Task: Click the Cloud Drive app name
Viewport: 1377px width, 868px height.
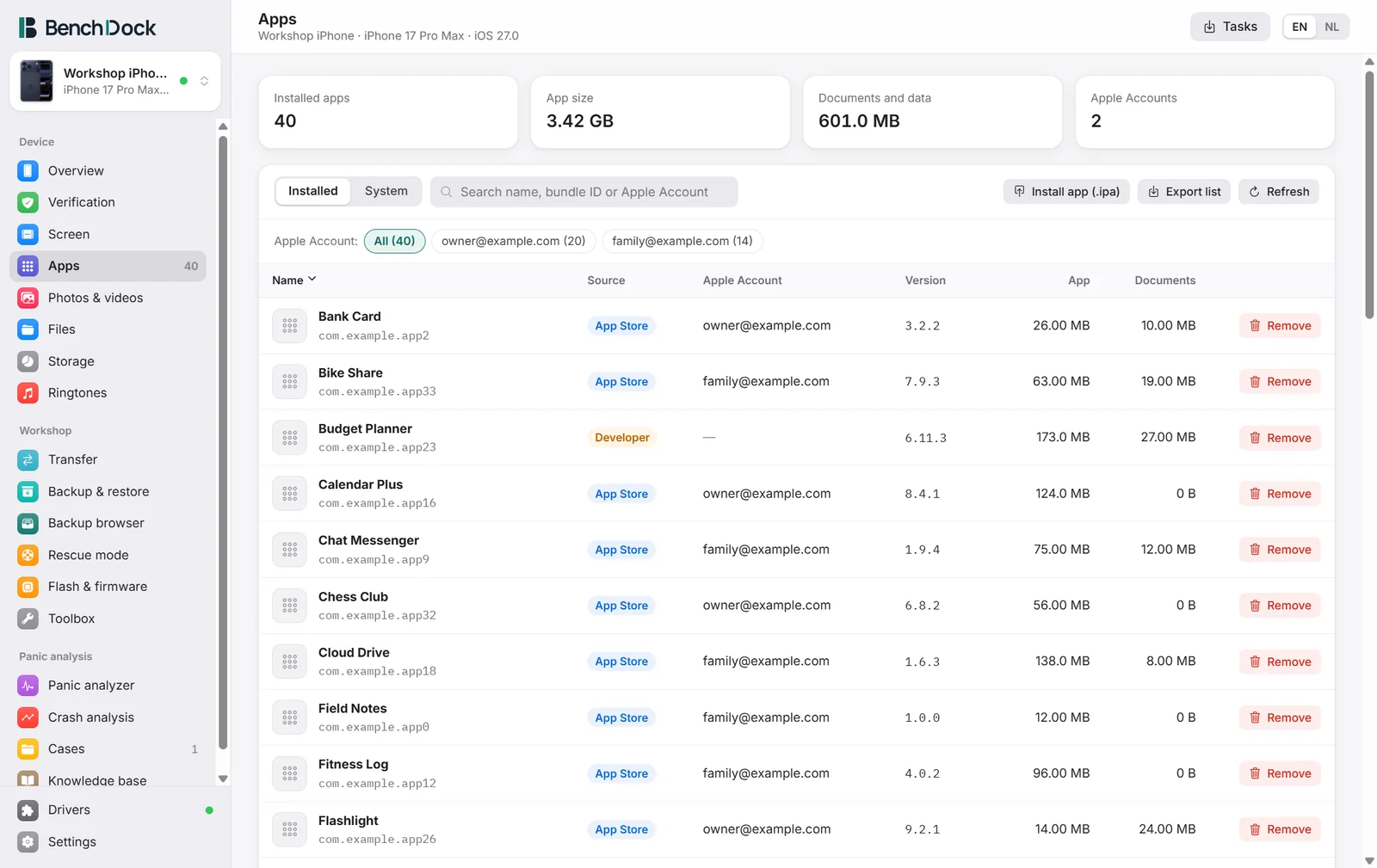Action: [354, 652]
